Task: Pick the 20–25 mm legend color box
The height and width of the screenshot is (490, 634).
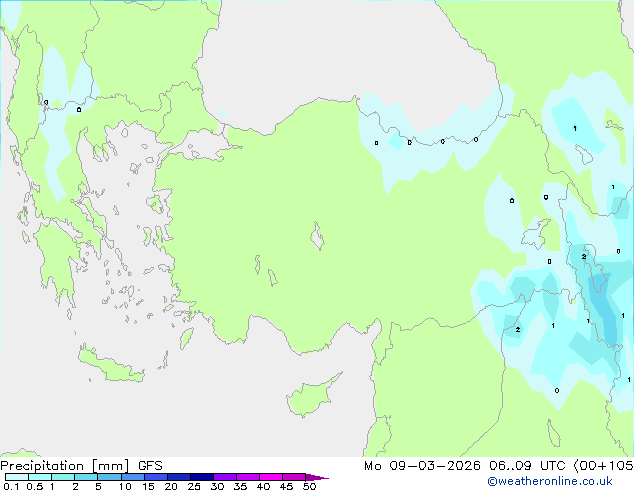Action: pos(179,477)
